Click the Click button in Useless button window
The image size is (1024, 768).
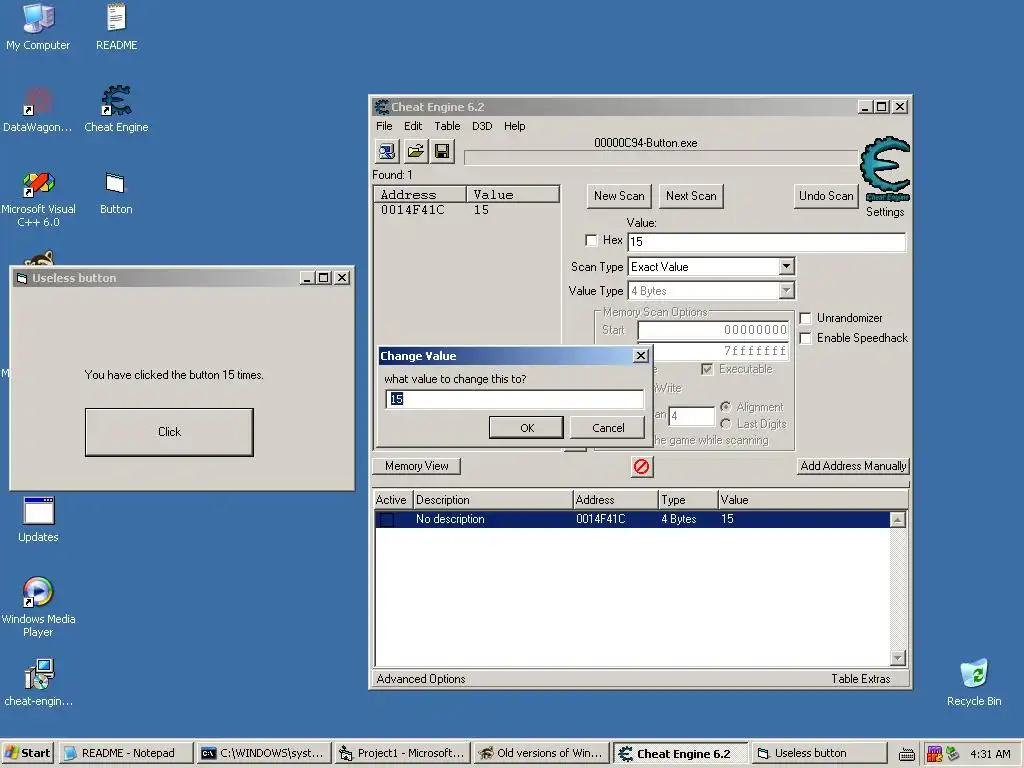click(x=169, y=432)
